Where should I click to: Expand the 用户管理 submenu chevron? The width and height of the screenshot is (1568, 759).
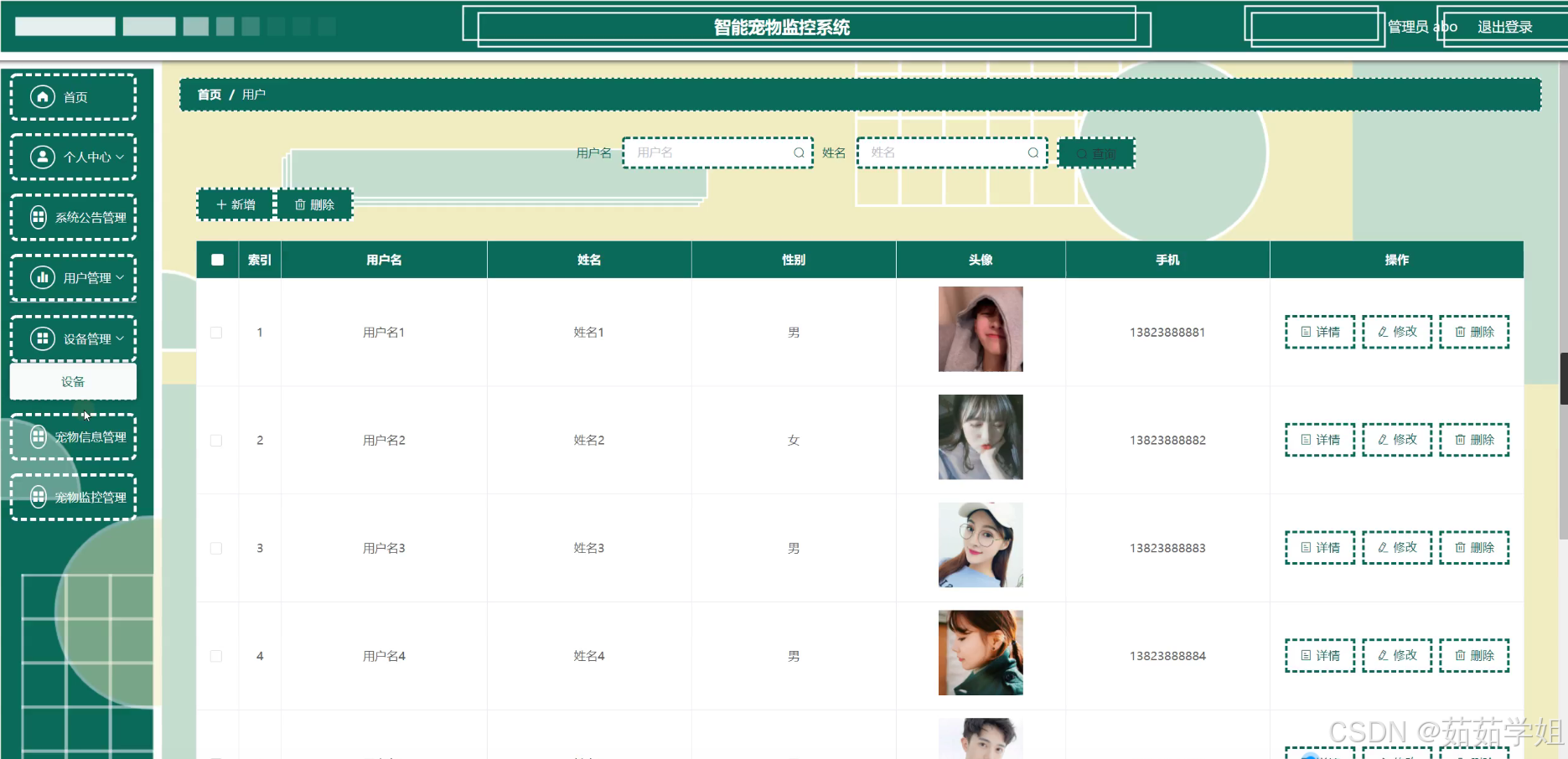[120, 277]
